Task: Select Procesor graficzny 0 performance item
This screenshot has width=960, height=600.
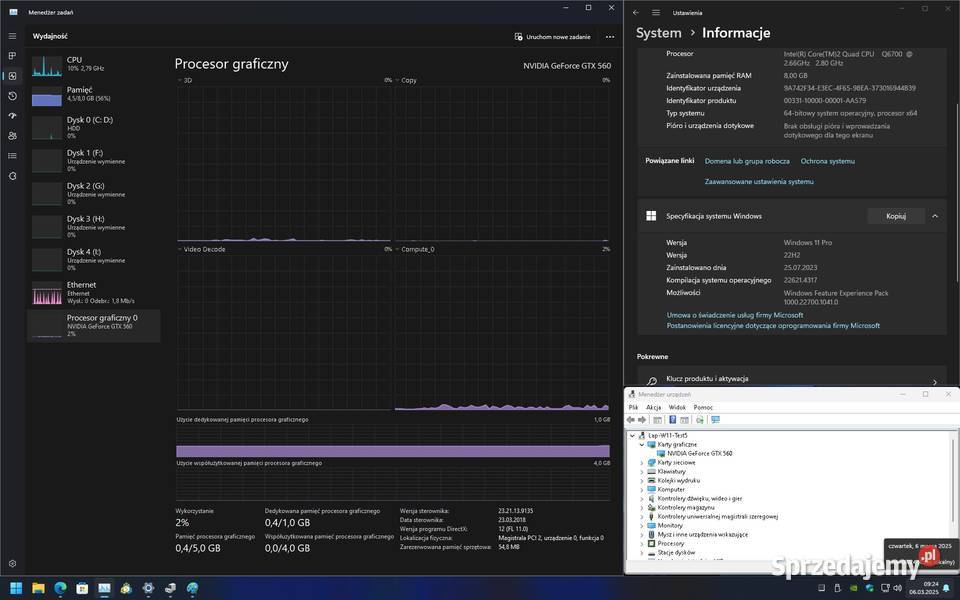Action: click(94, 325)
